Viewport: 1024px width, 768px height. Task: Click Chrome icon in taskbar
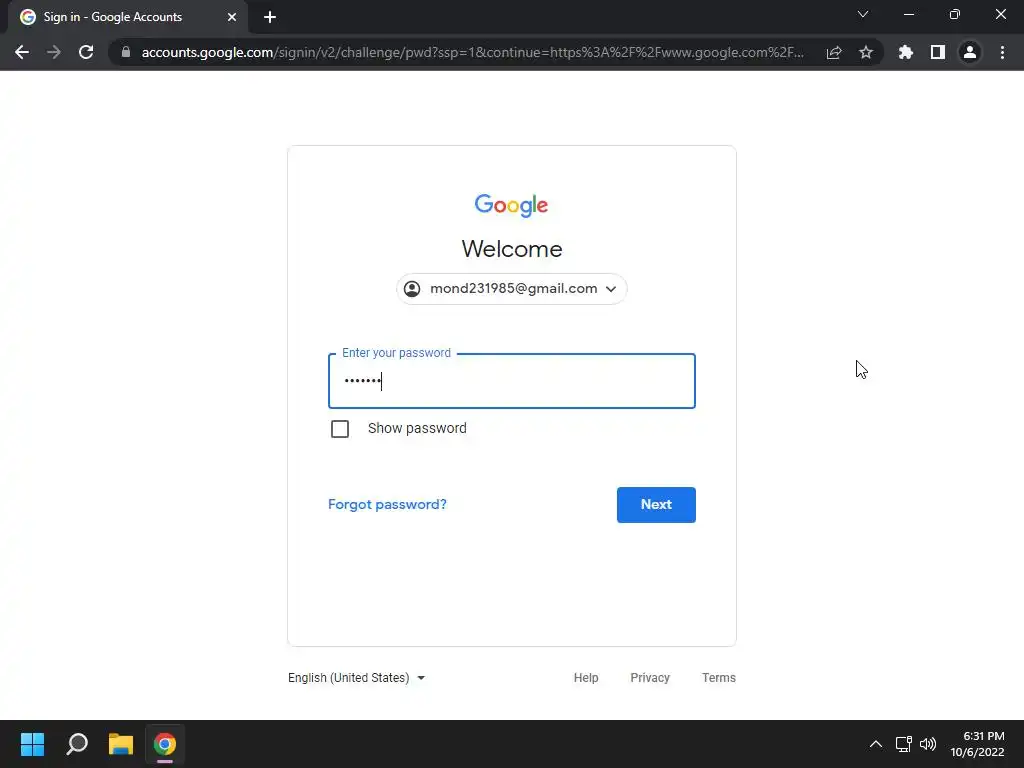pyautogui.click(x=165, y=744)
